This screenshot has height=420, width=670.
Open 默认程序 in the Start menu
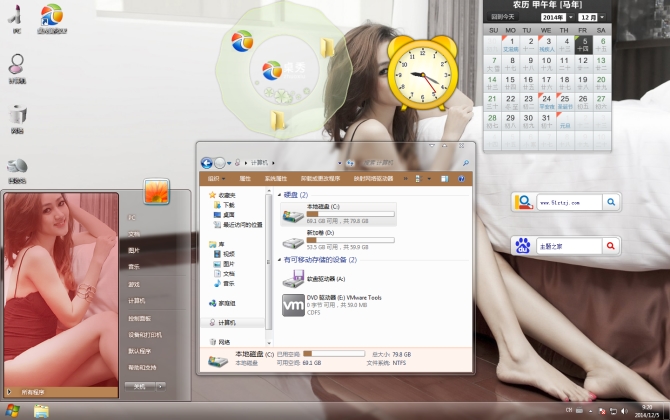[139, 351]
